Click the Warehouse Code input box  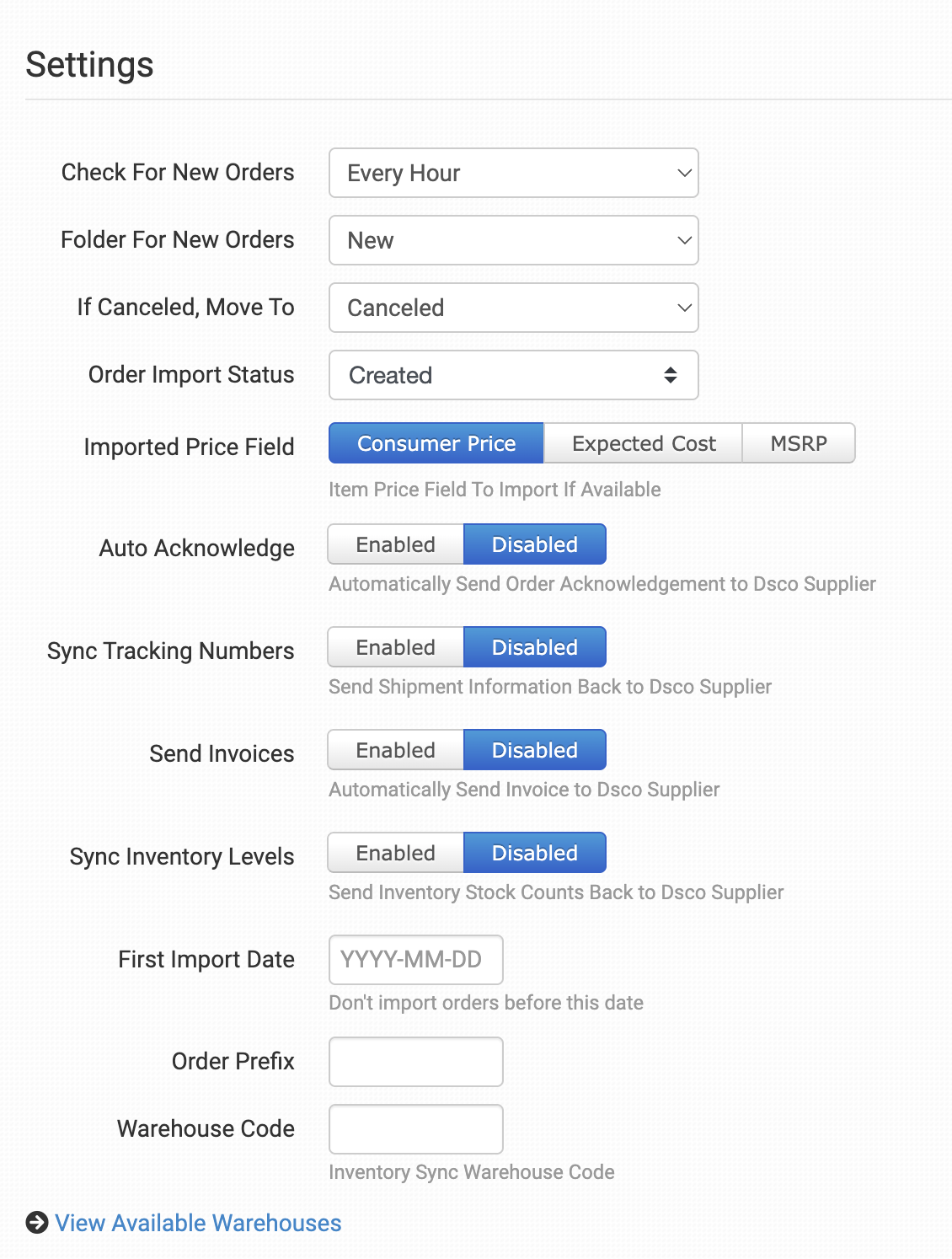416,1129
